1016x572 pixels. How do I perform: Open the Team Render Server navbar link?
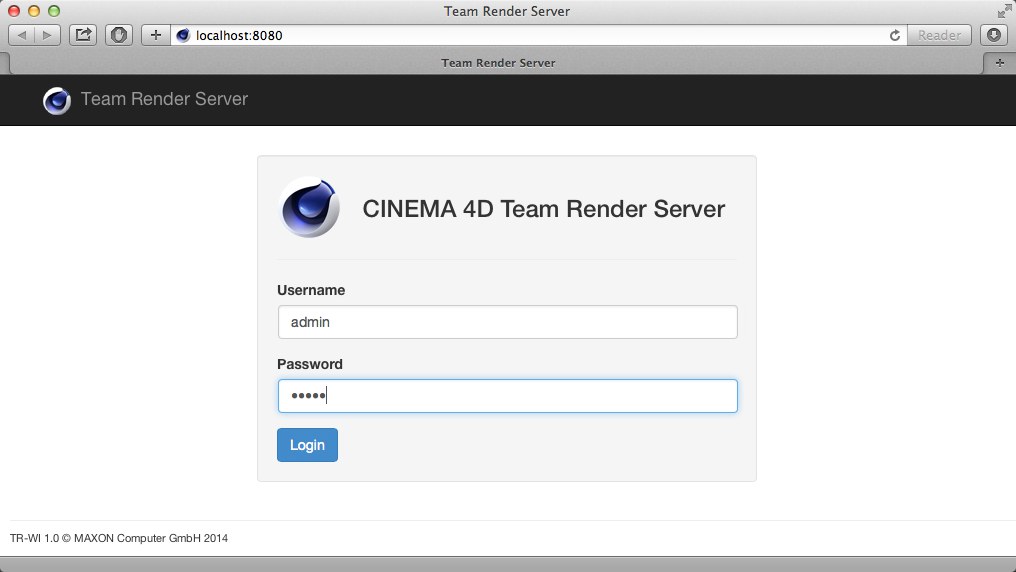coord(164,99)
